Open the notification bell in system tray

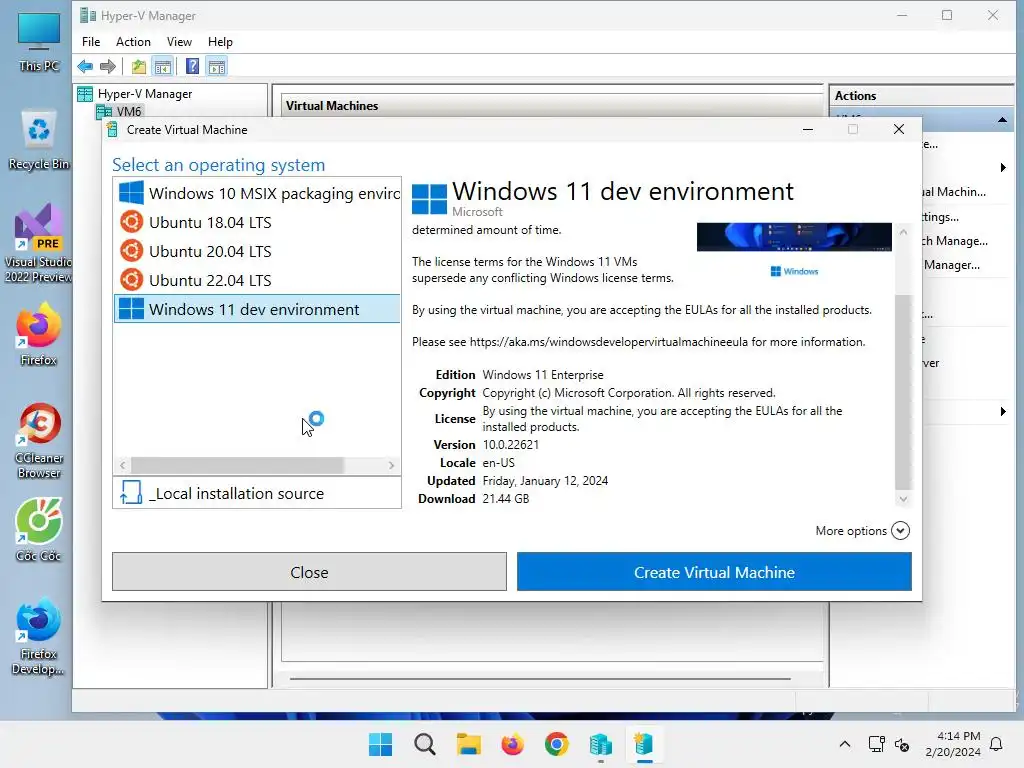(x=997, y=744)
